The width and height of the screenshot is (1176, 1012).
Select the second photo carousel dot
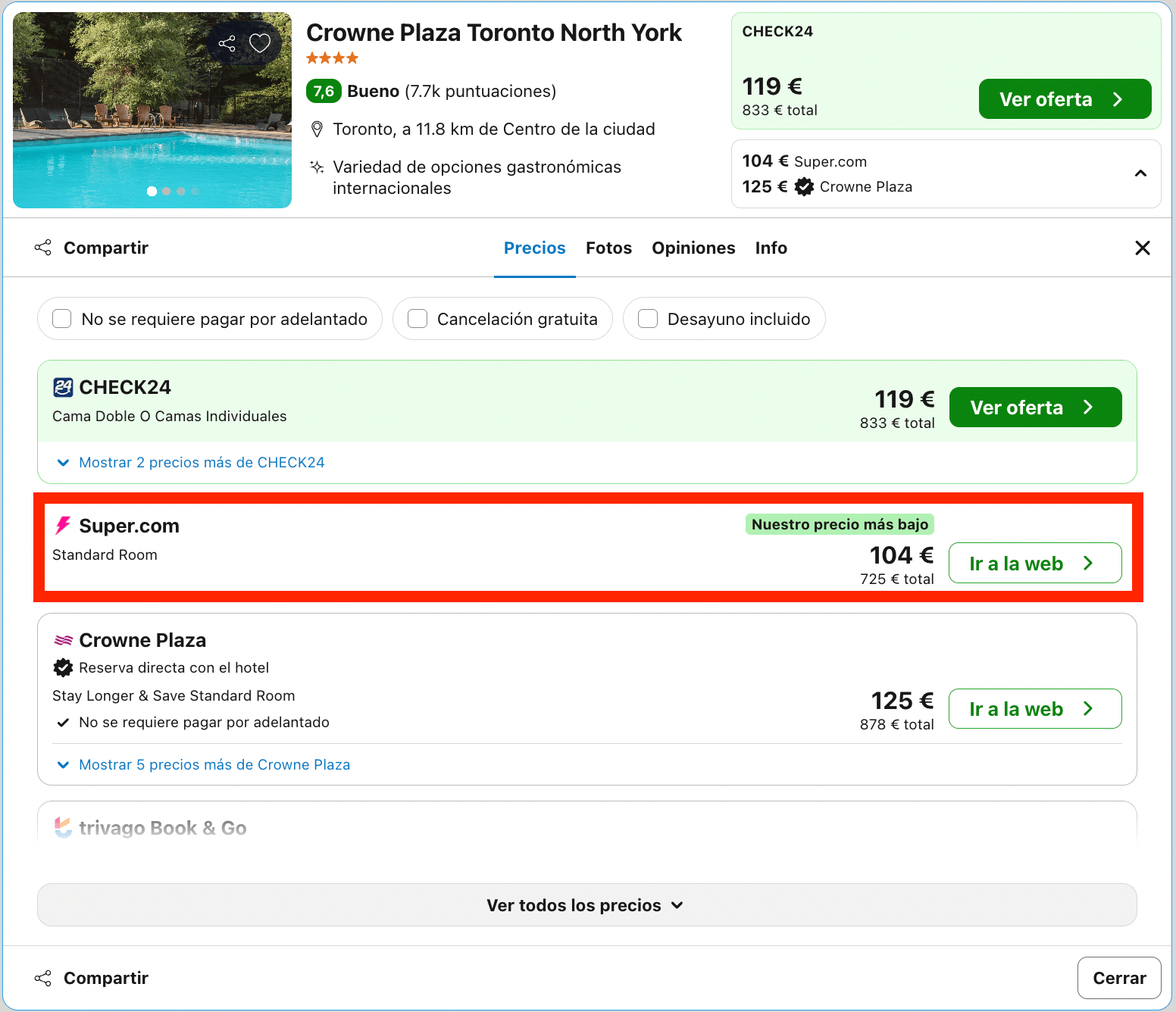(x=167, y=192)
